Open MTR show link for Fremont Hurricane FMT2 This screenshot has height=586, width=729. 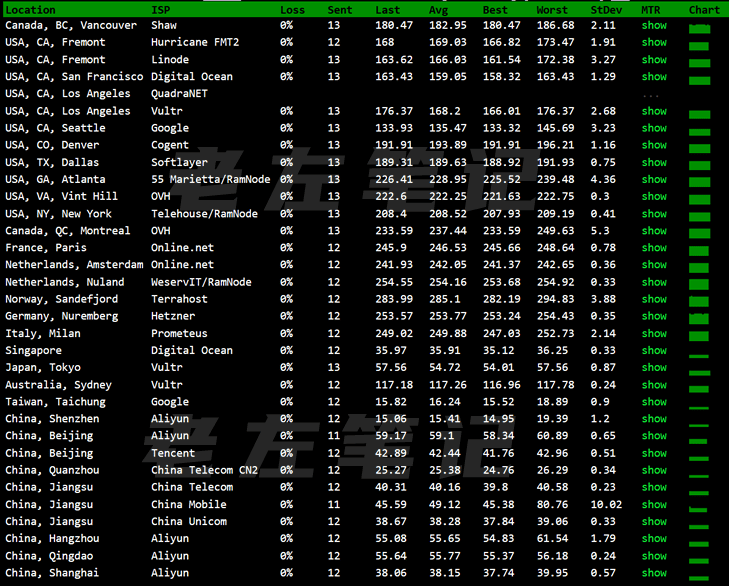point(654,42)
